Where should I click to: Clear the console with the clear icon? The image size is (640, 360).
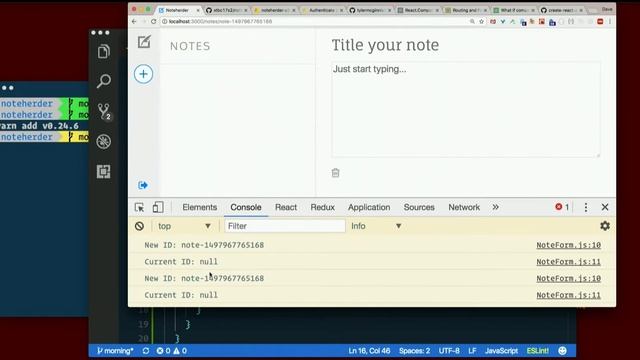139,226
